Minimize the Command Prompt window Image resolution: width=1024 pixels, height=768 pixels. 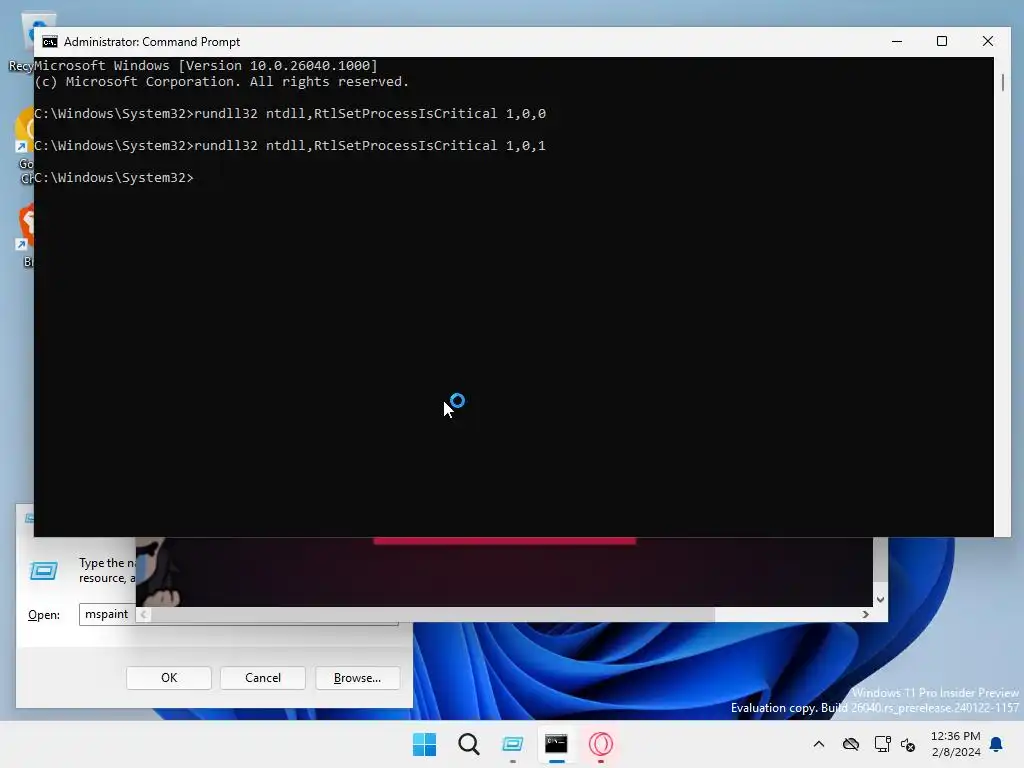(x=897, y=41)
